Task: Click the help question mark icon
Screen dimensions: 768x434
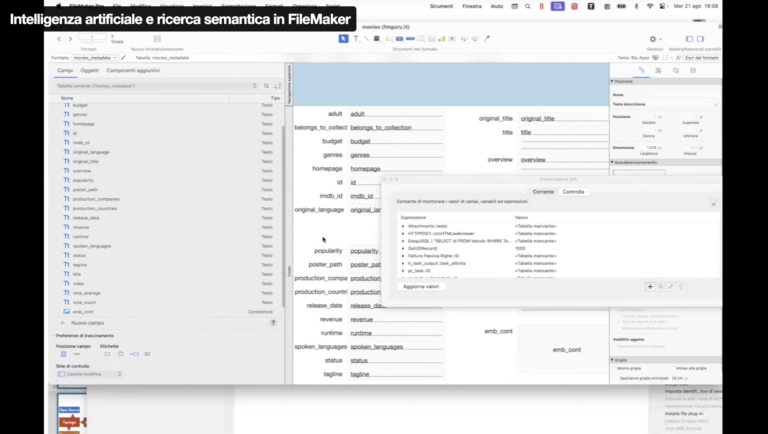Action: tap(273, 323)
